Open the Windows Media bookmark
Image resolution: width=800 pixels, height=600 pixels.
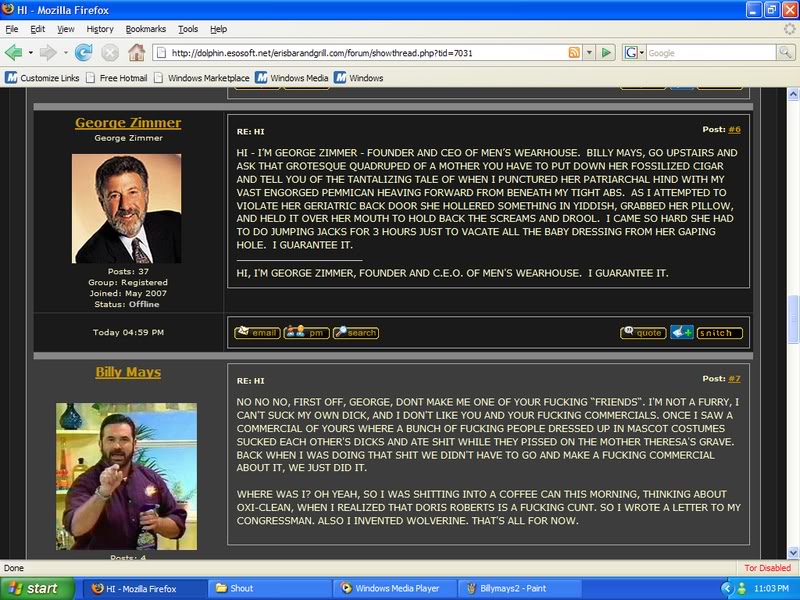292,78
